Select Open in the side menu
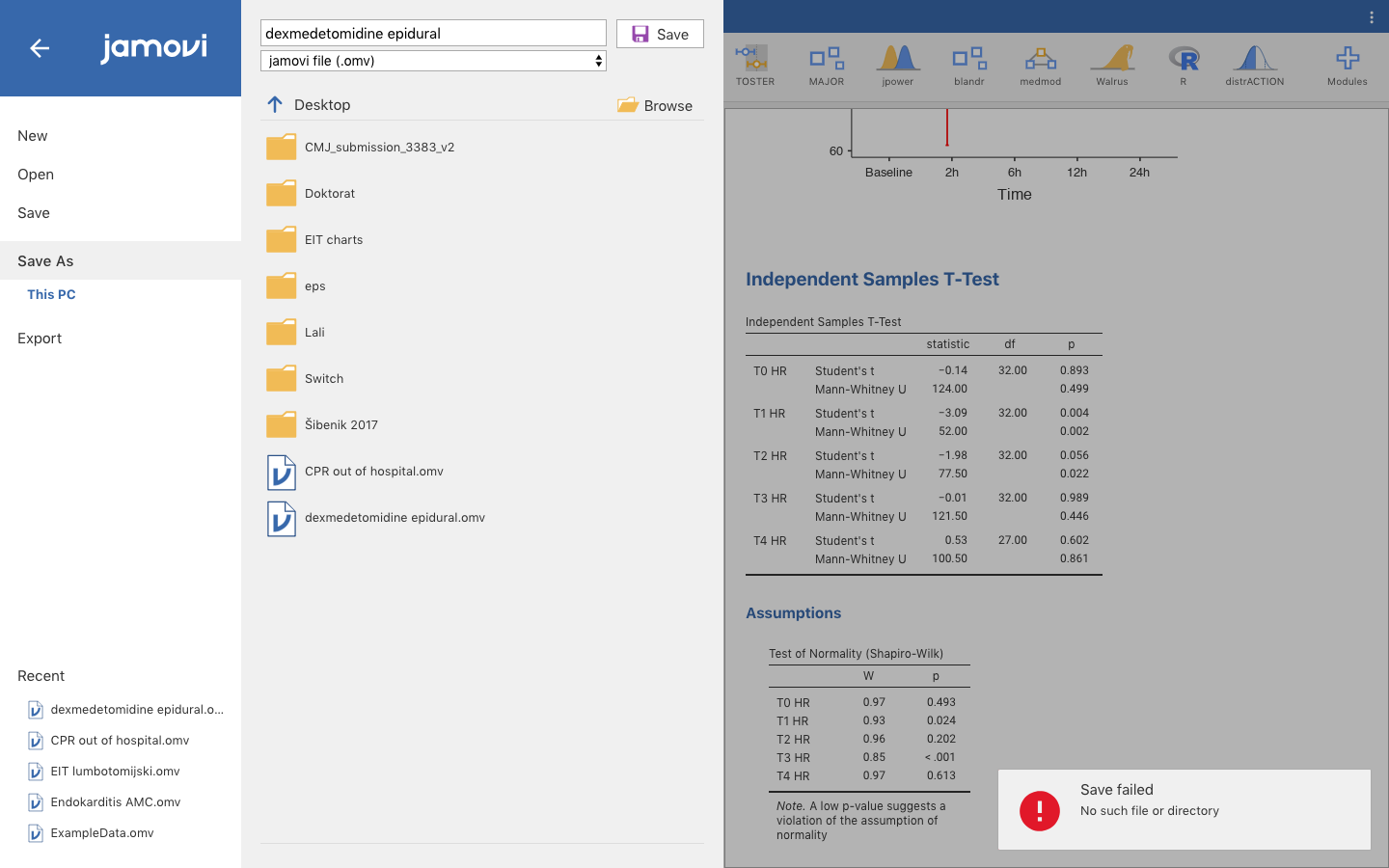Viewport: 1389px width, 868px height. [121, 175]
